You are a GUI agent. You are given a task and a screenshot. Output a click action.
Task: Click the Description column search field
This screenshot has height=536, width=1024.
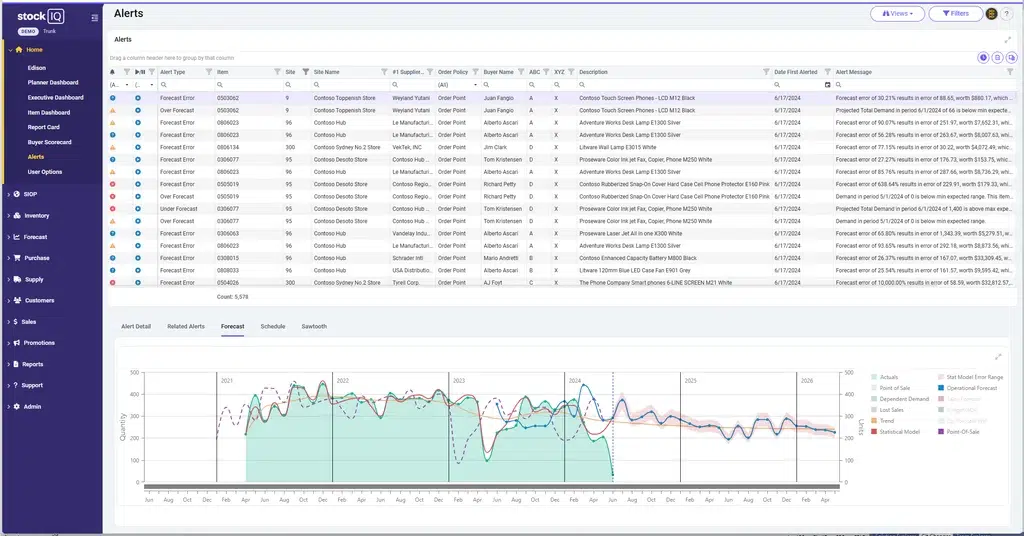pyautogui.click(x=674, y=85)
